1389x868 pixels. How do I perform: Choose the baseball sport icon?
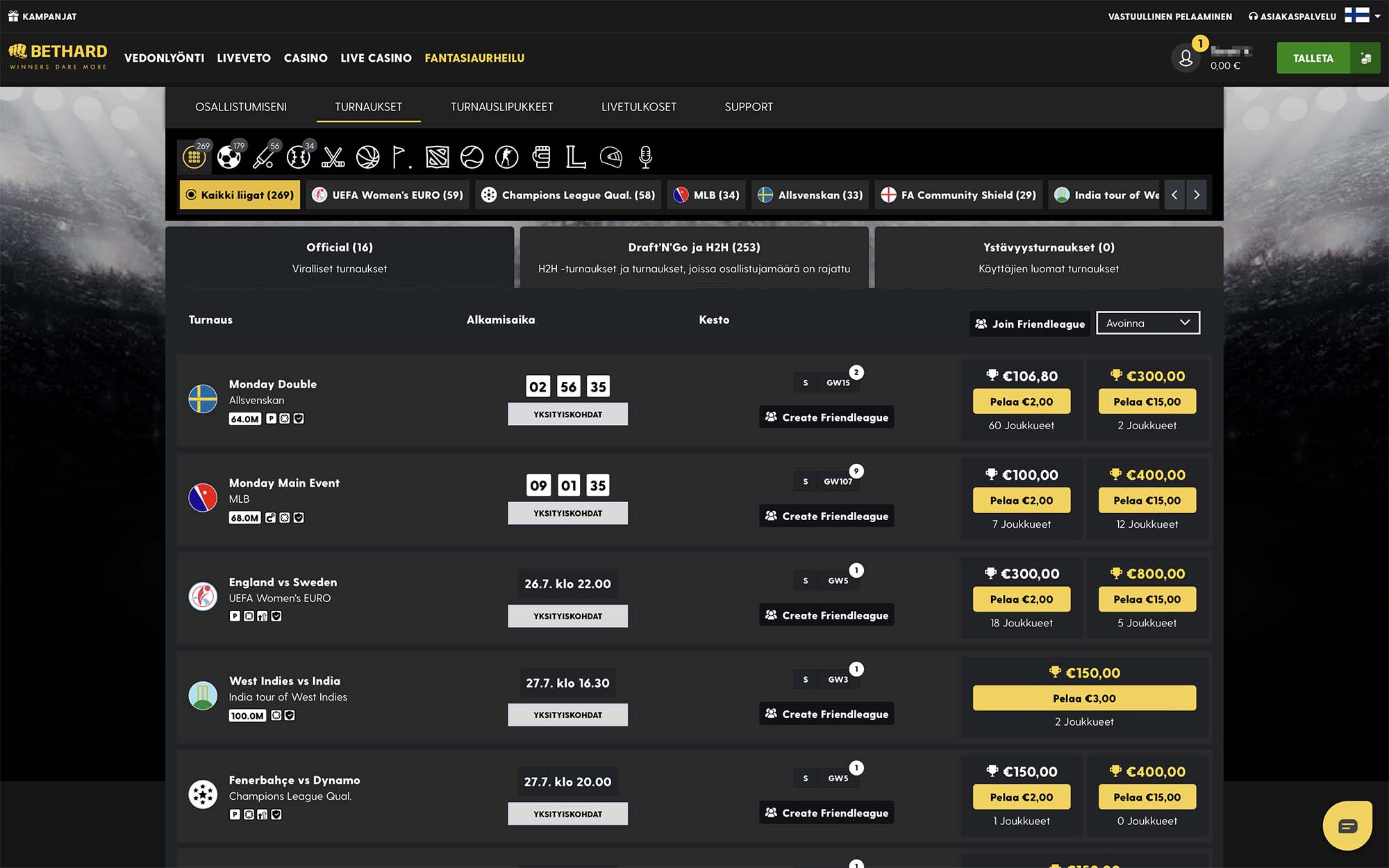[299, 158]
